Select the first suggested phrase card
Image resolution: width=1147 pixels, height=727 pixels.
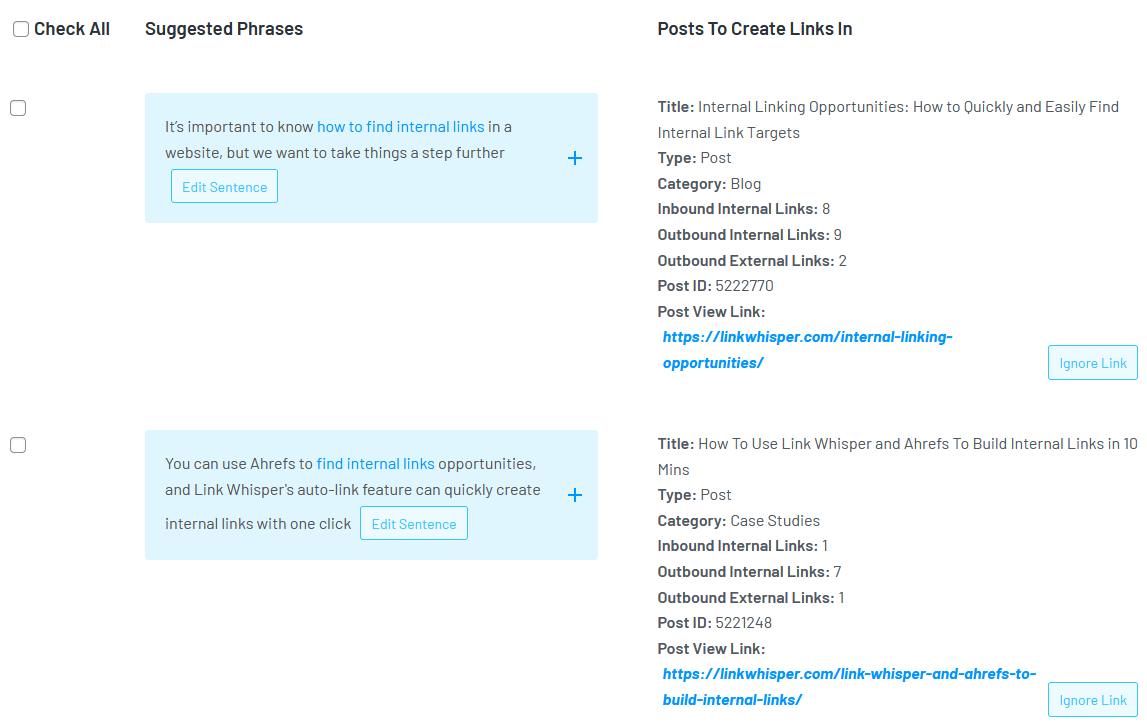pyautogui.click(x=371, y=157)
